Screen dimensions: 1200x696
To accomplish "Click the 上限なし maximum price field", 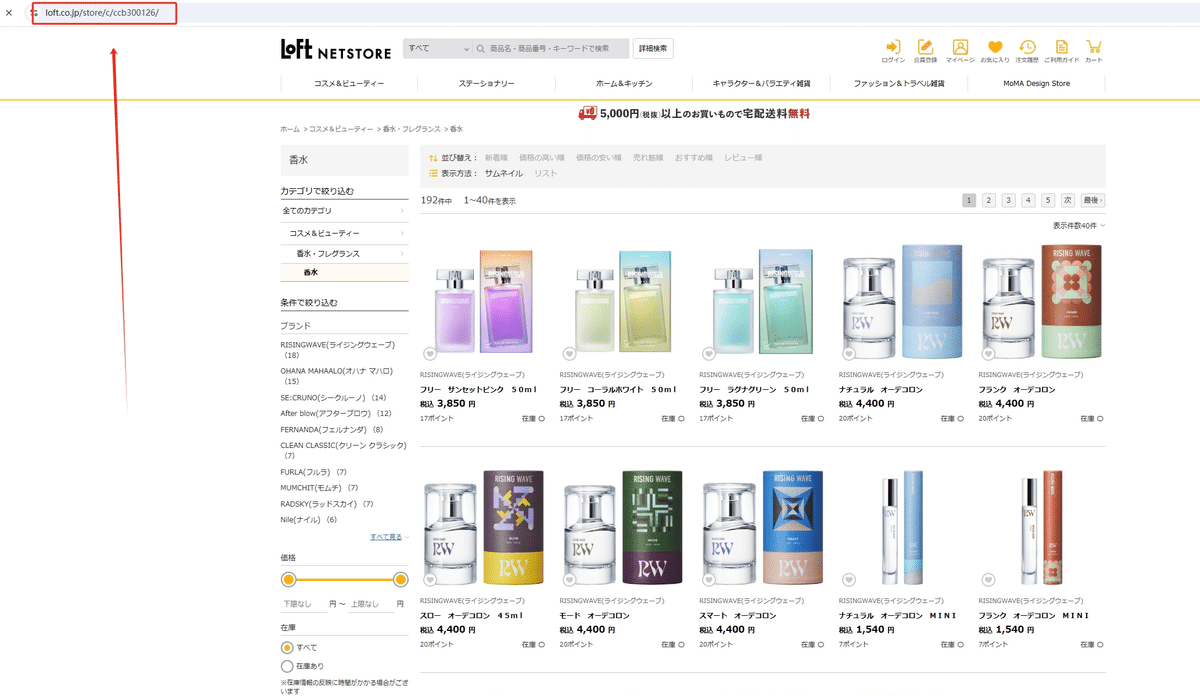I will tap(370, 604).
